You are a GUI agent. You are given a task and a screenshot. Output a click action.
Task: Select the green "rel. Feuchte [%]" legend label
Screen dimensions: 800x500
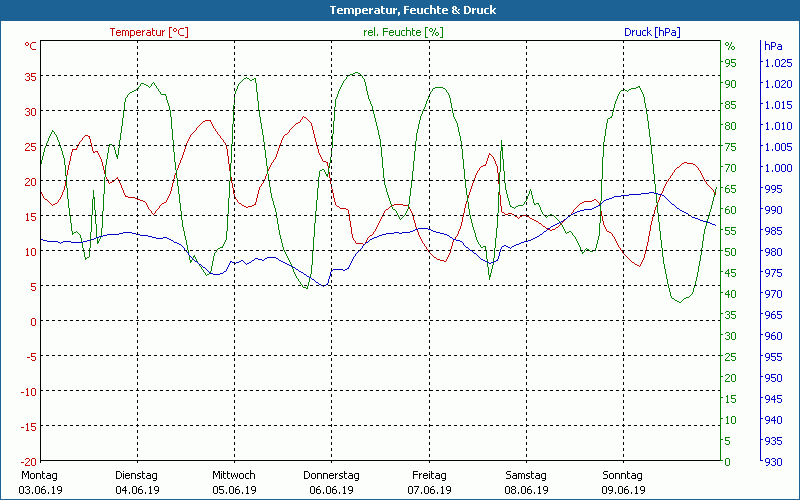click(403, 32)
